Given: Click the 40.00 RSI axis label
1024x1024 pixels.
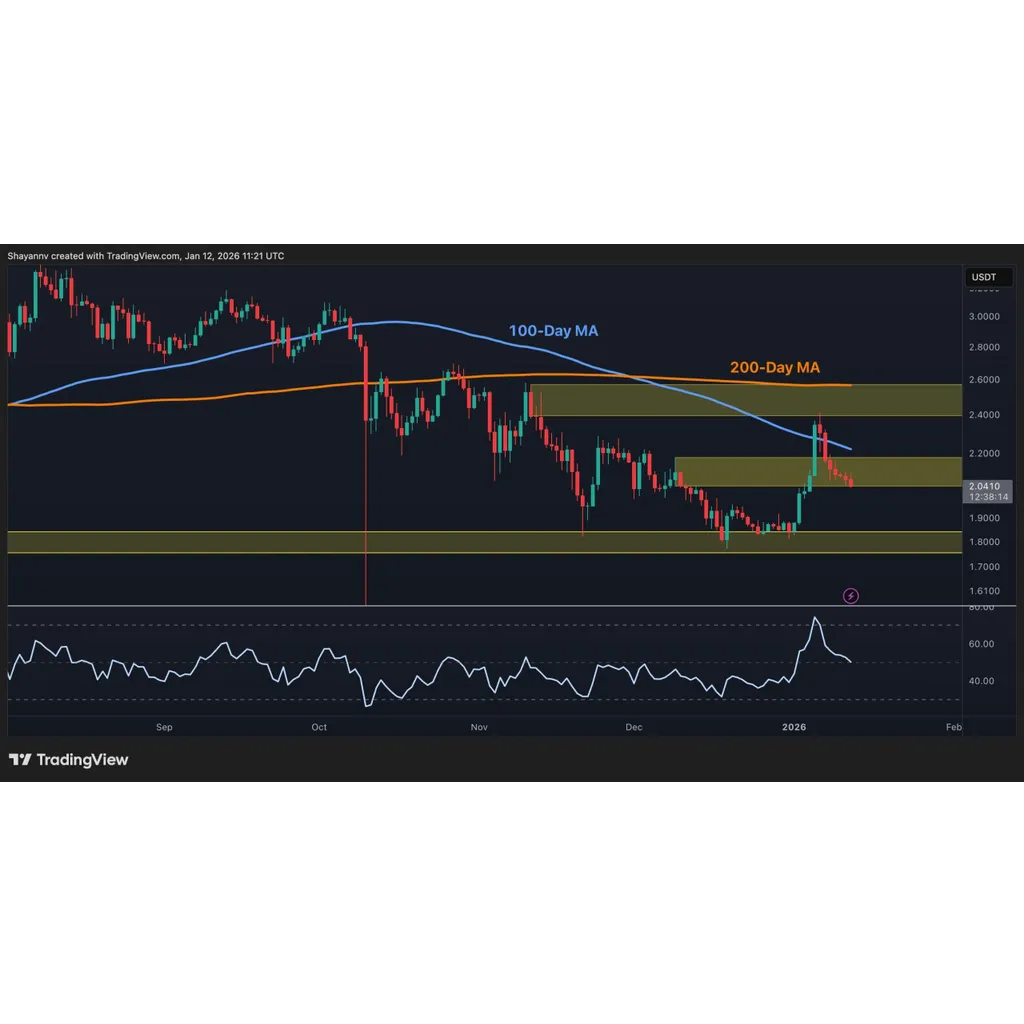Looking at the screenshot, I should 981,681.
